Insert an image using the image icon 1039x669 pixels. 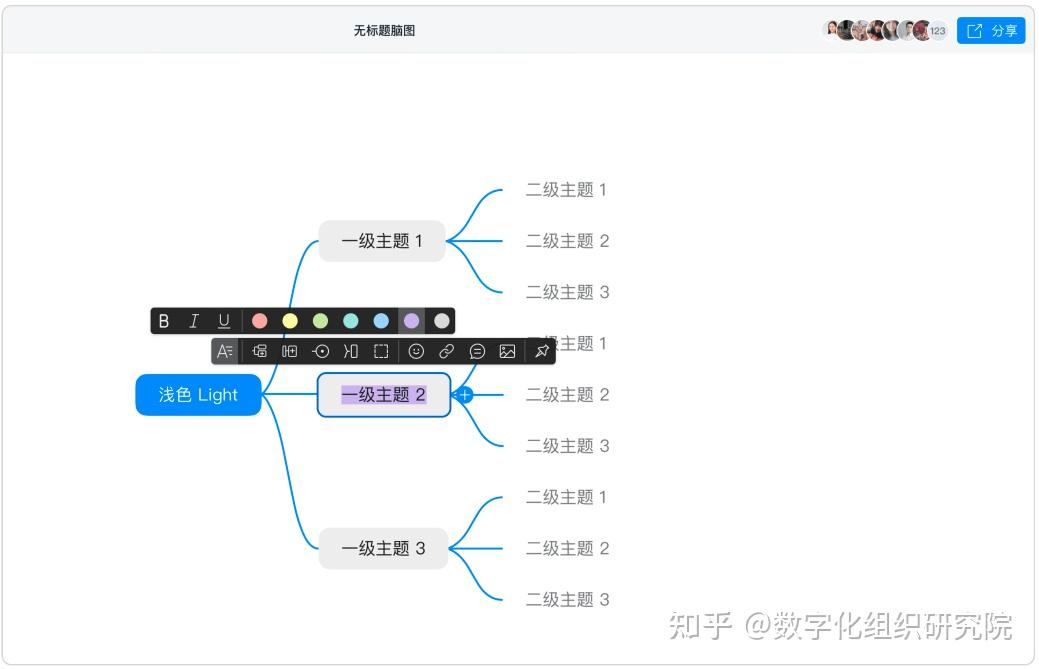pyautogui.click(x=508, y=352)
